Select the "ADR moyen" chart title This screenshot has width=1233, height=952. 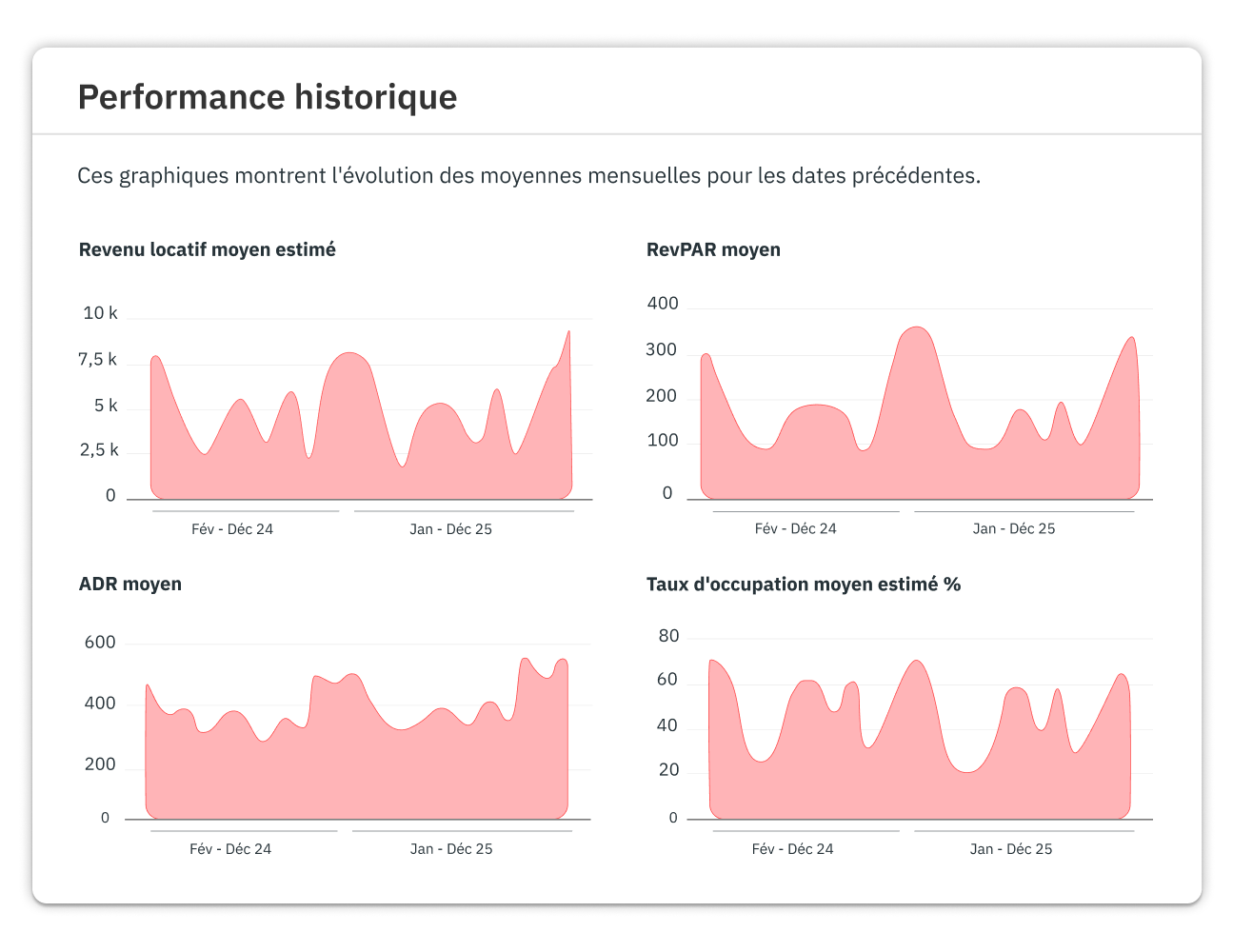coord(130,584)
